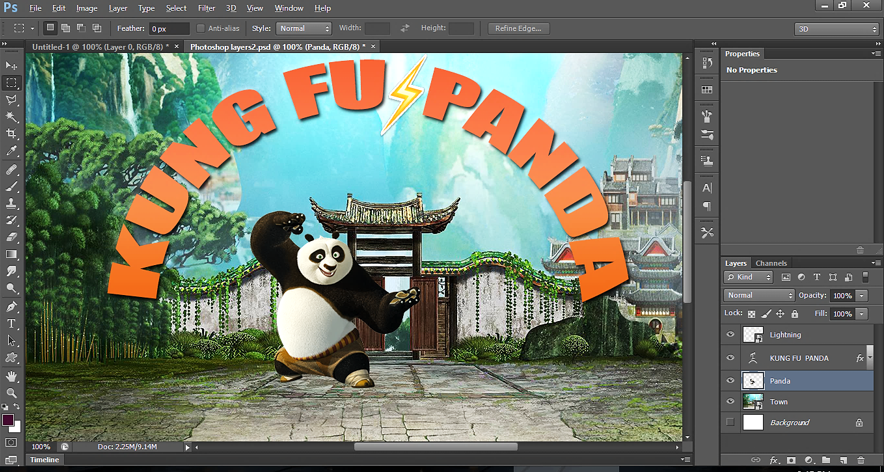Select the Town layer thumbnail
Viewport: 884px width, 472px height.
coord(753,402)
